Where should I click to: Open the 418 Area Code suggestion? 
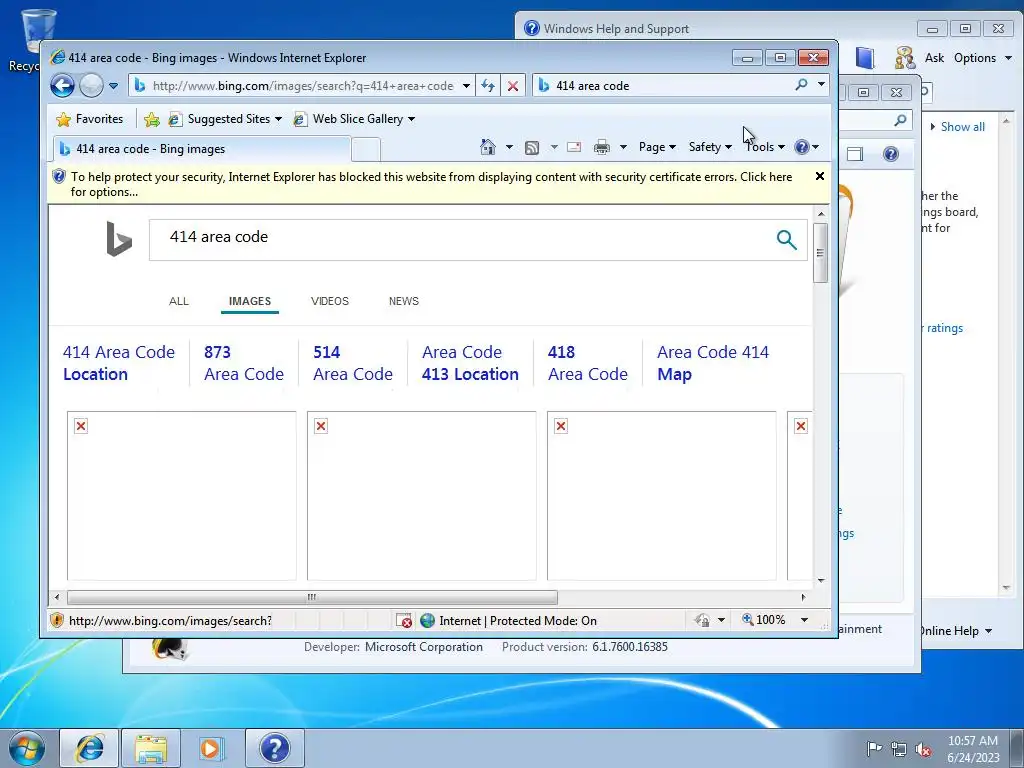pyautogui.click(x=588, y=363)
